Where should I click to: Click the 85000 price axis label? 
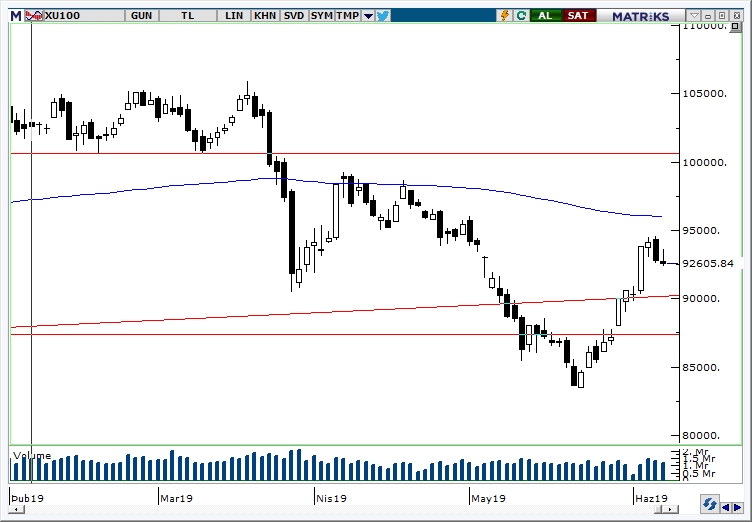(x=702, y=368)
